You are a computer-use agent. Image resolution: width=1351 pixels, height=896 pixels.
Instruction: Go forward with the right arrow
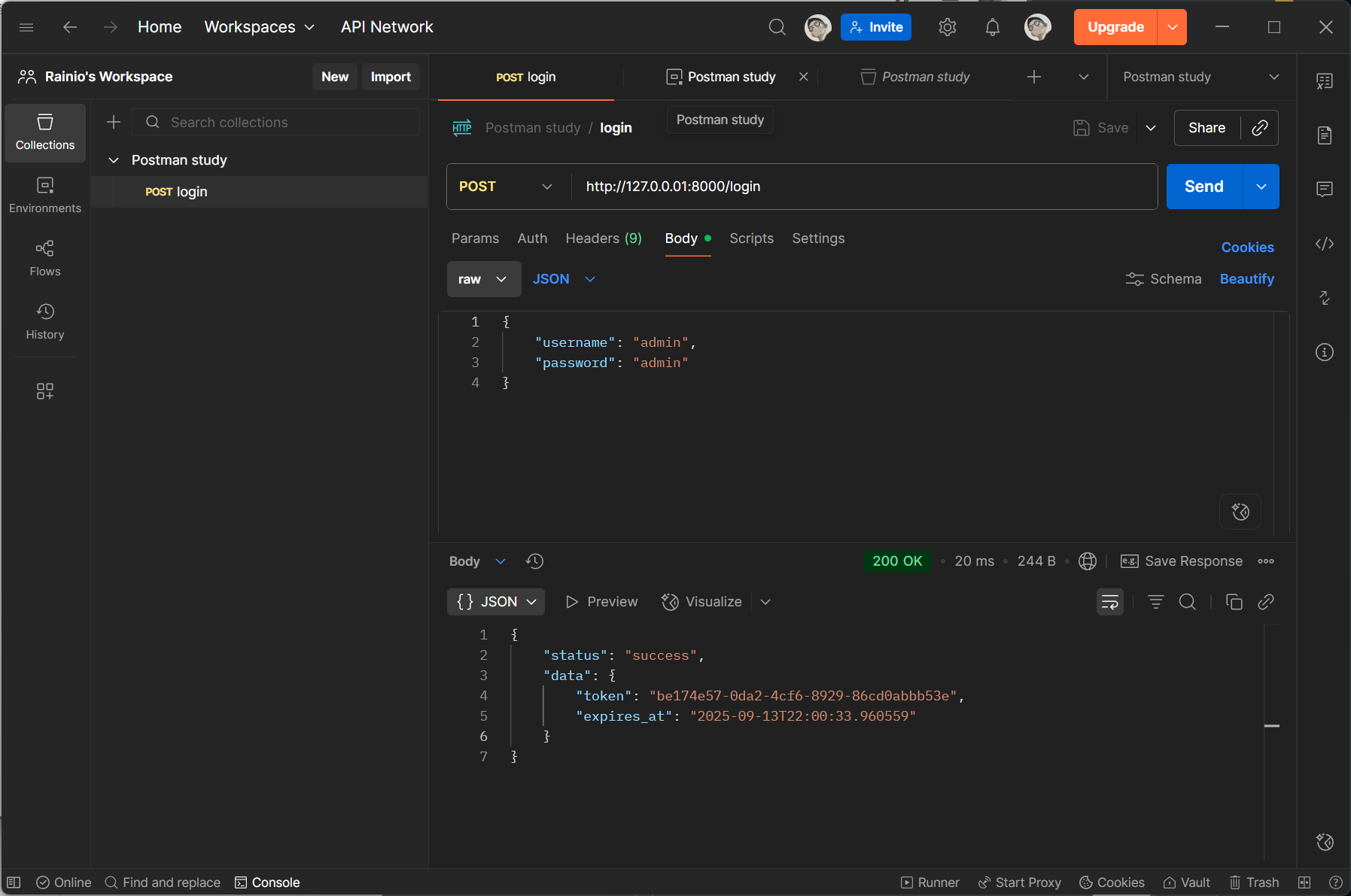click(111, 27)
